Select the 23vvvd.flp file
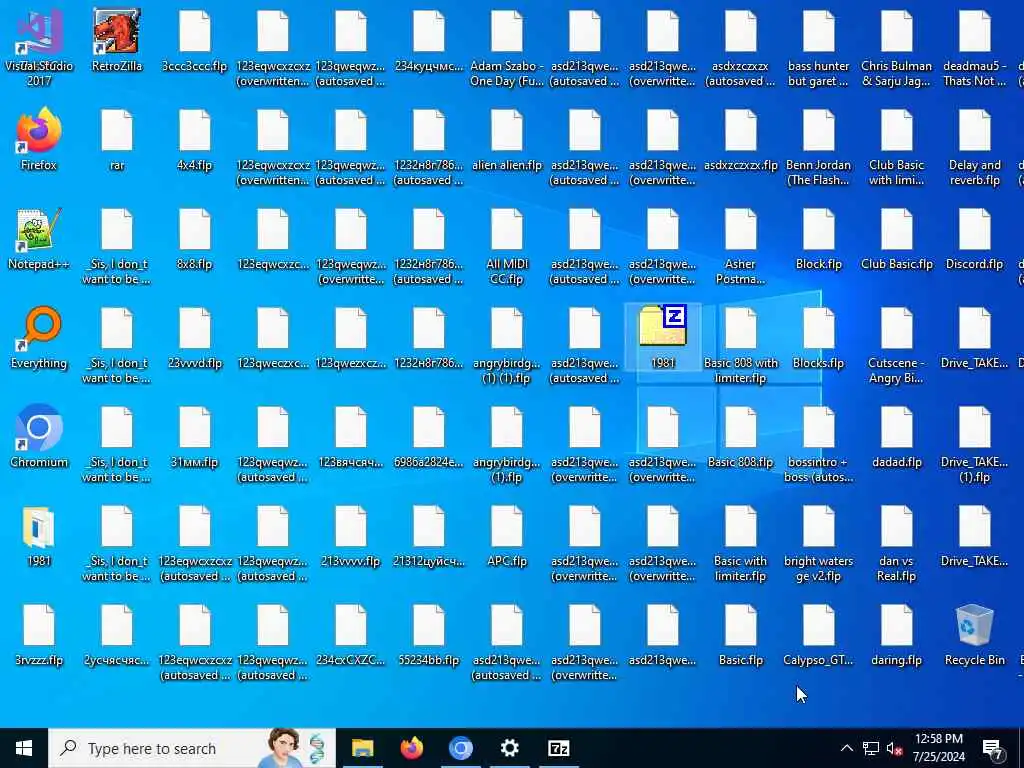The height and width of the screenshot is (768, 1024). (195, 338)
